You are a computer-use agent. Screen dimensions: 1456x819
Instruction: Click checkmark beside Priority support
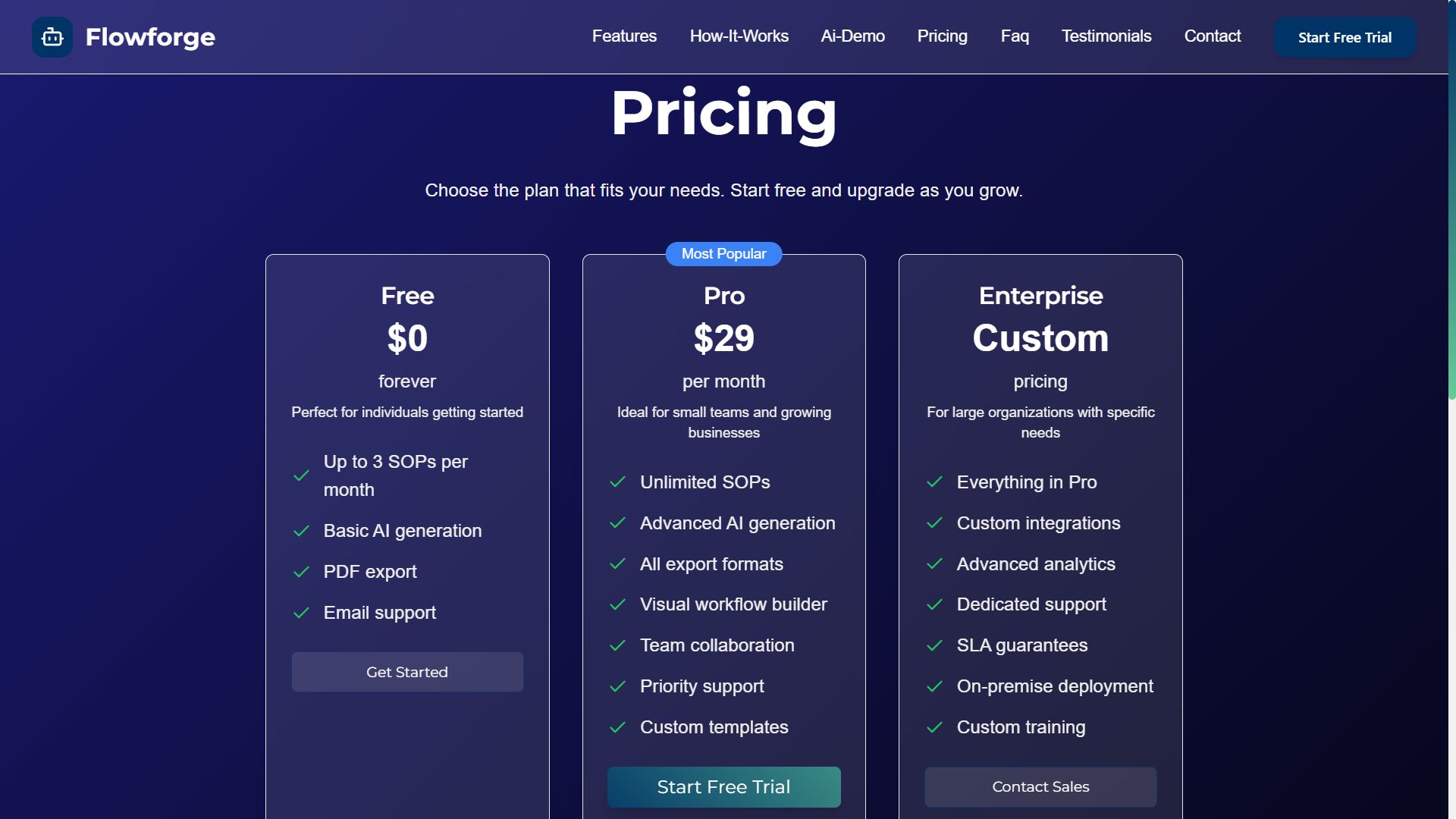click(x=618, y=686)
